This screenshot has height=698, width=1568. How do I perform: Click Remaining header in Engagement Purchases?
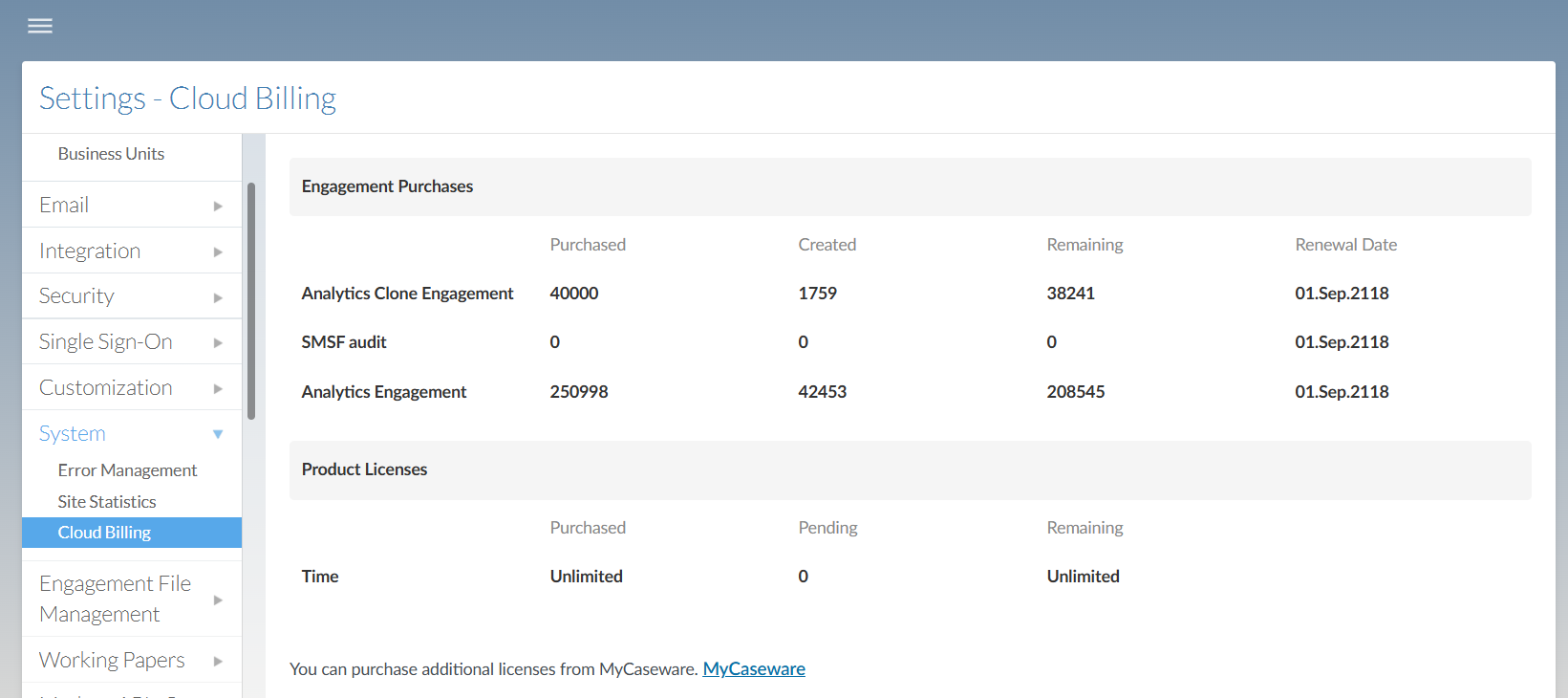[x=1085, y=245]
